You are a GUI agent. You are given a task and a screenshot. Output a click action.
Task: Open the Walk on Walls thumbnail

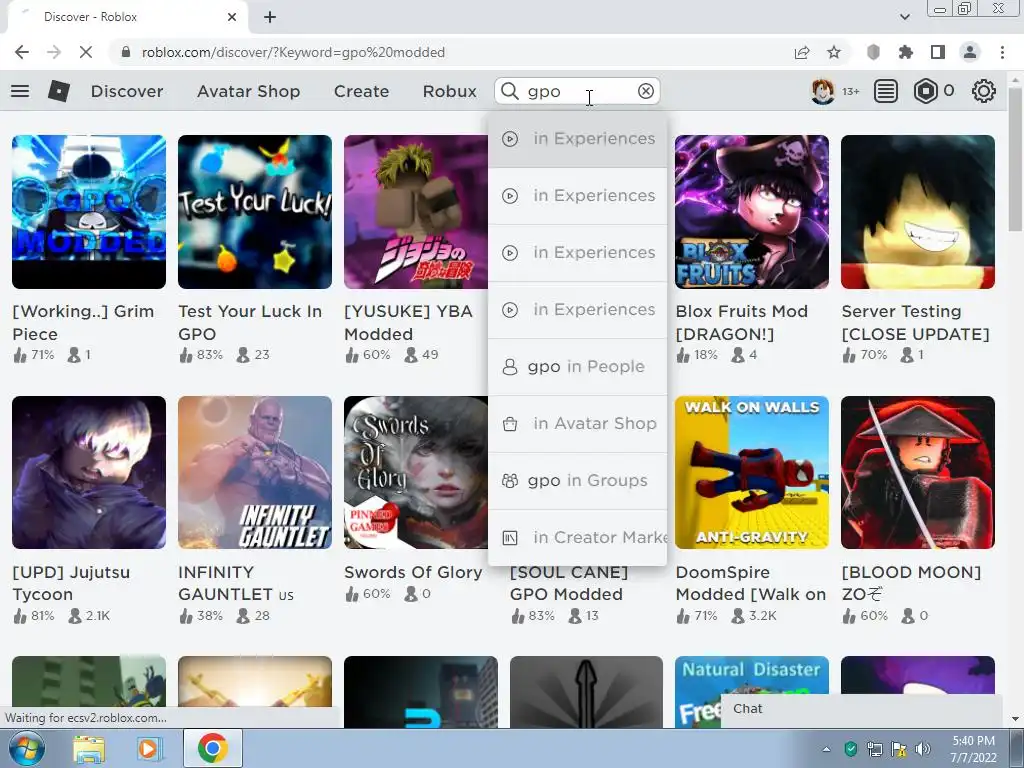[x=752, y=472]
